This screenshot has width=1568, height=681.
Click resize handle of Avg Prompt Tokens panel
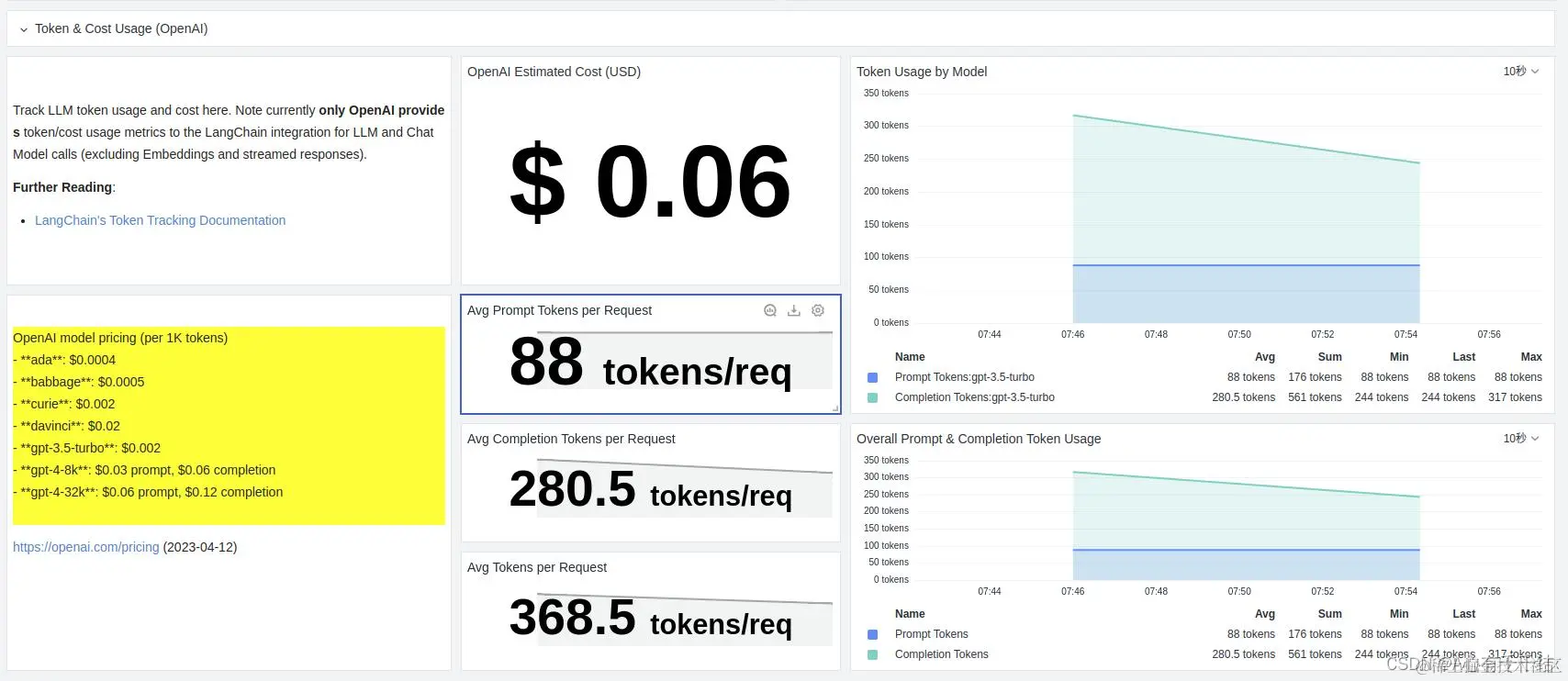click(835, 408)
